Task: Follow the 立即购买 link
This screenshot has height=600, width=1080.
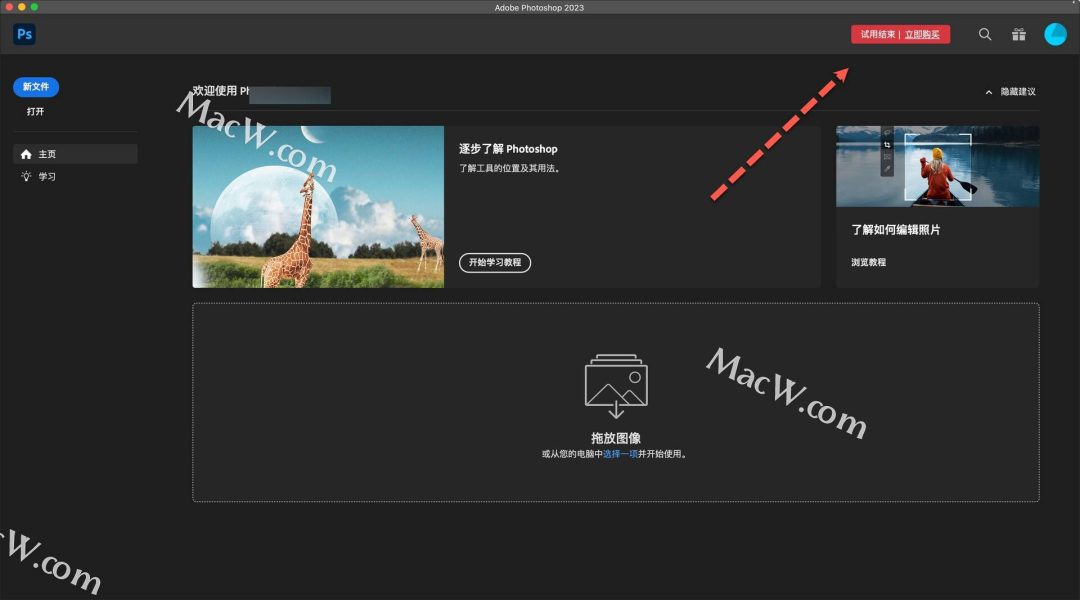Action: pos(922,34)
